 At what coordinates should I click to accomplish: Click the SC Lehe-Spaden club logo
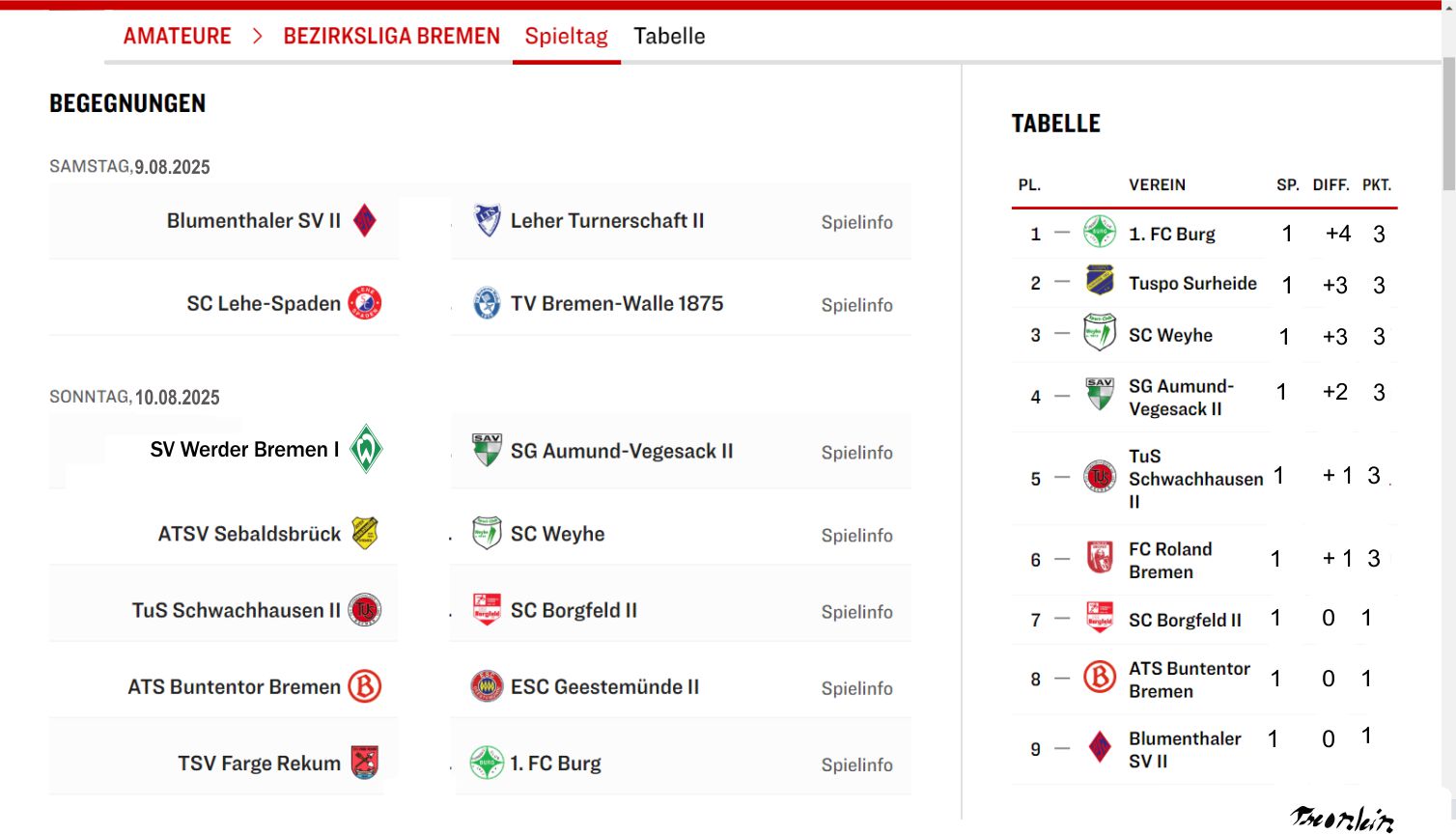pyautogui.click(x=365, y=303)
